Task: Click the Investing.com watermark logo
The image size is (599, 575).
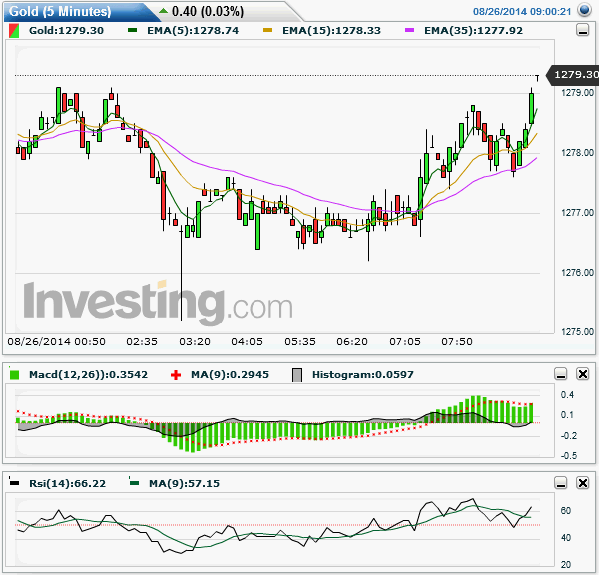Action: point(158,302)
